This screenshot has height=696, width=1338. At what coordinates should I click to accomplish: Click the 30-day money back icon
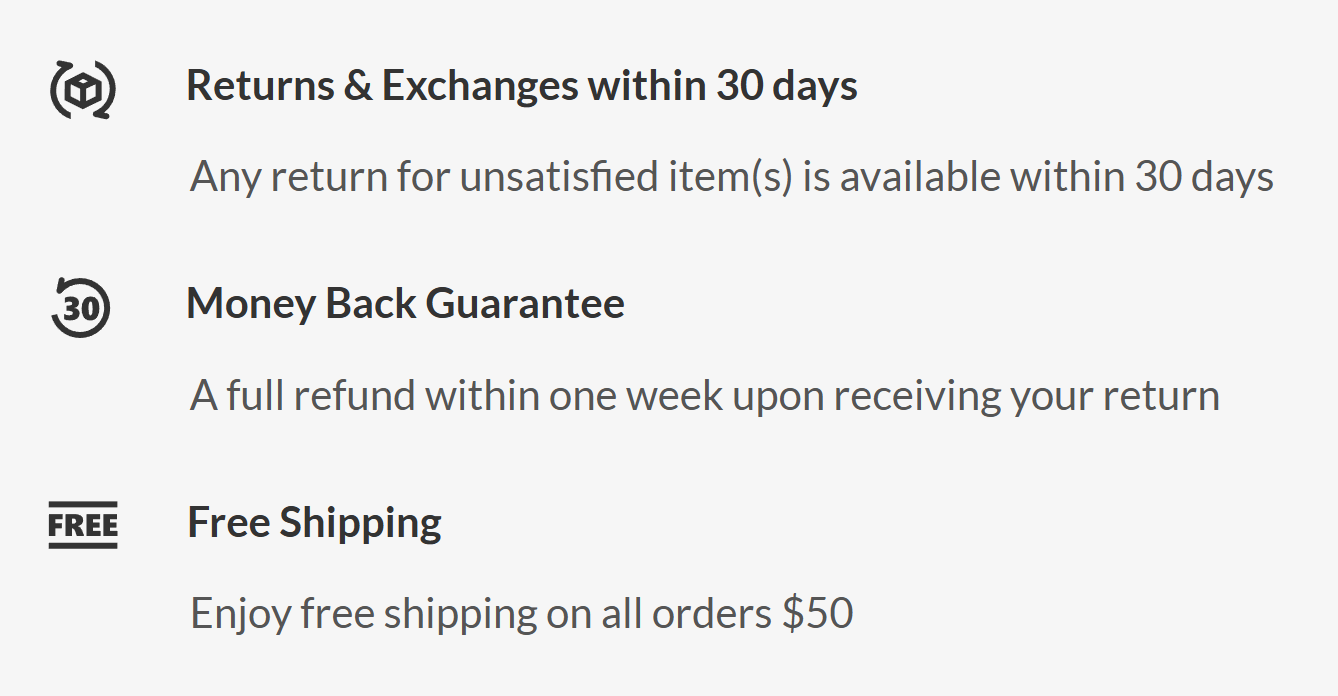point(81,307)
